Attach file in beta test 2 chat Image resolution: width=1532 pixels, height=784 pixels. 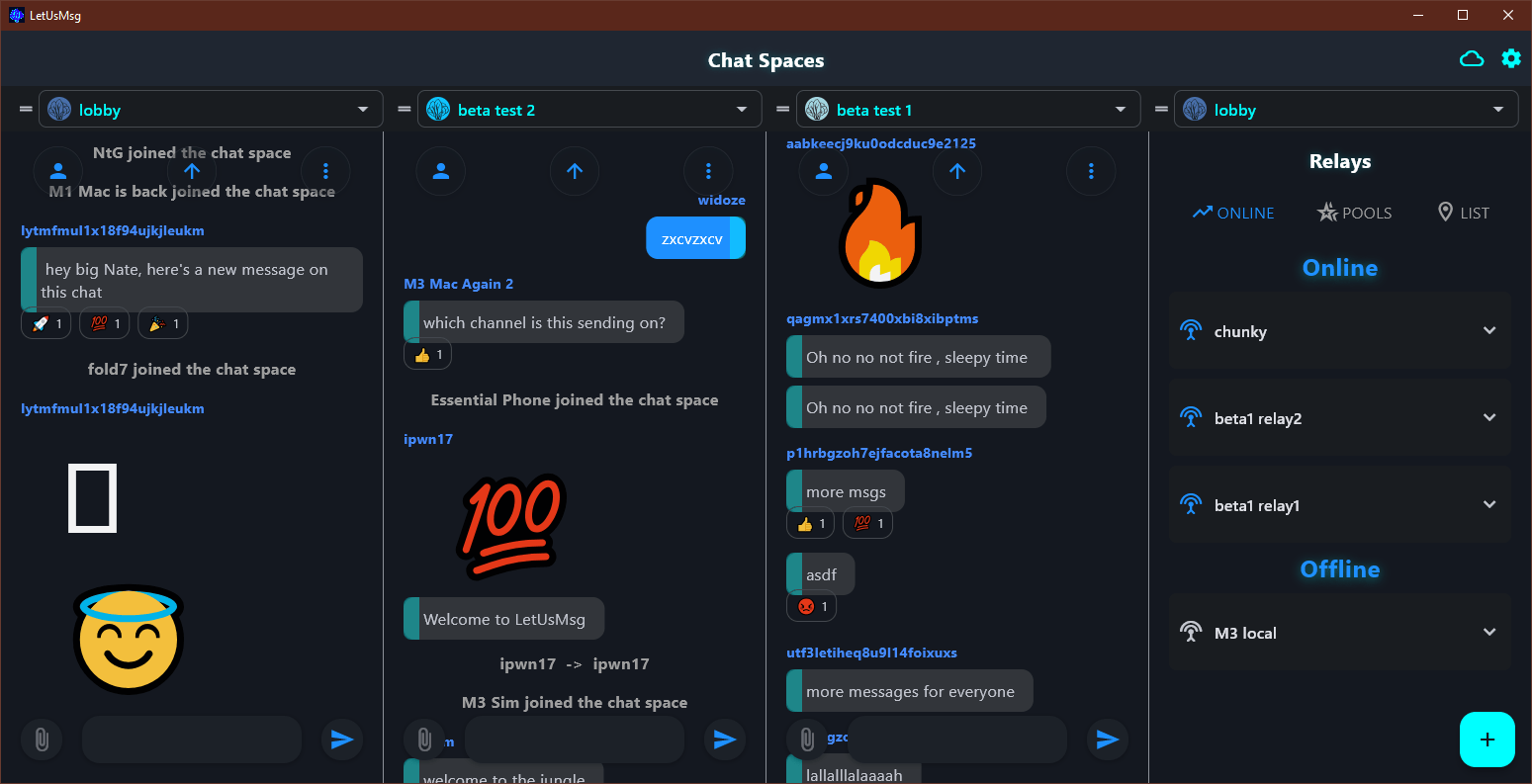click(x=423, y=740)
